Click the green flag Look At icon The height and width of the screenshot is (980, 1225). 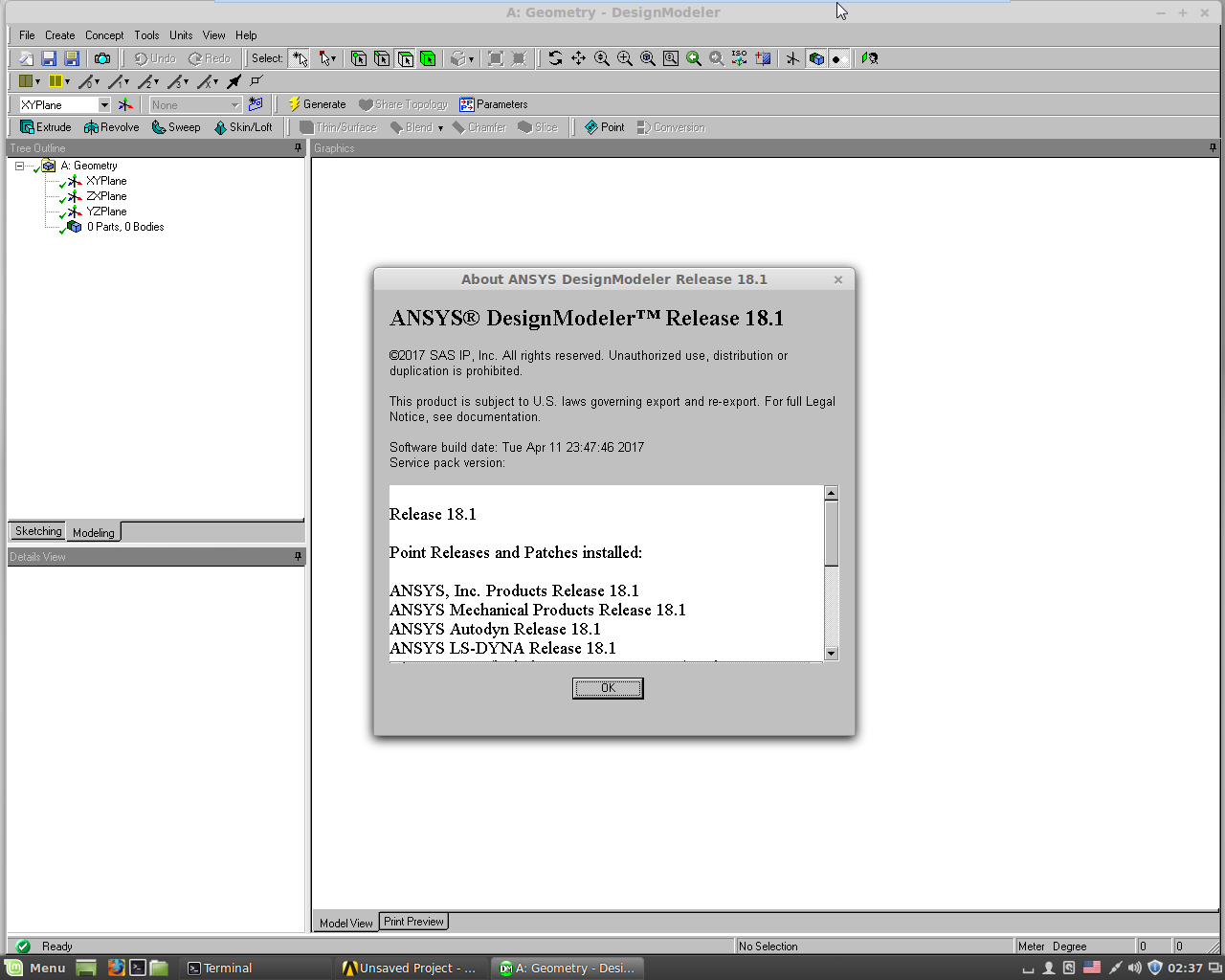click(869, 58)
